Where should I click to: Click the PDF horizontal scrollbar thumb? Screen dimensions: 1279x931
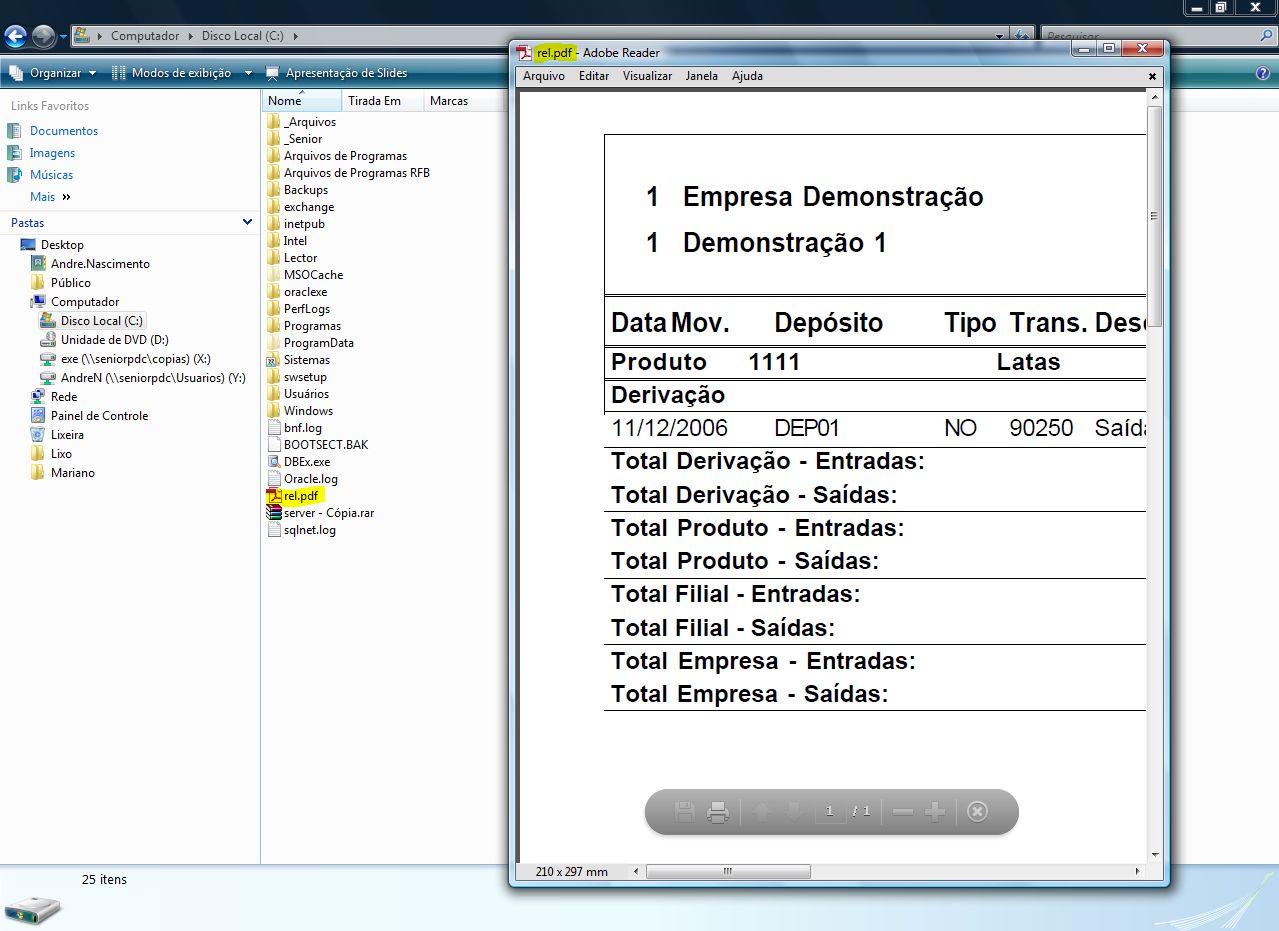coord(728,872)
